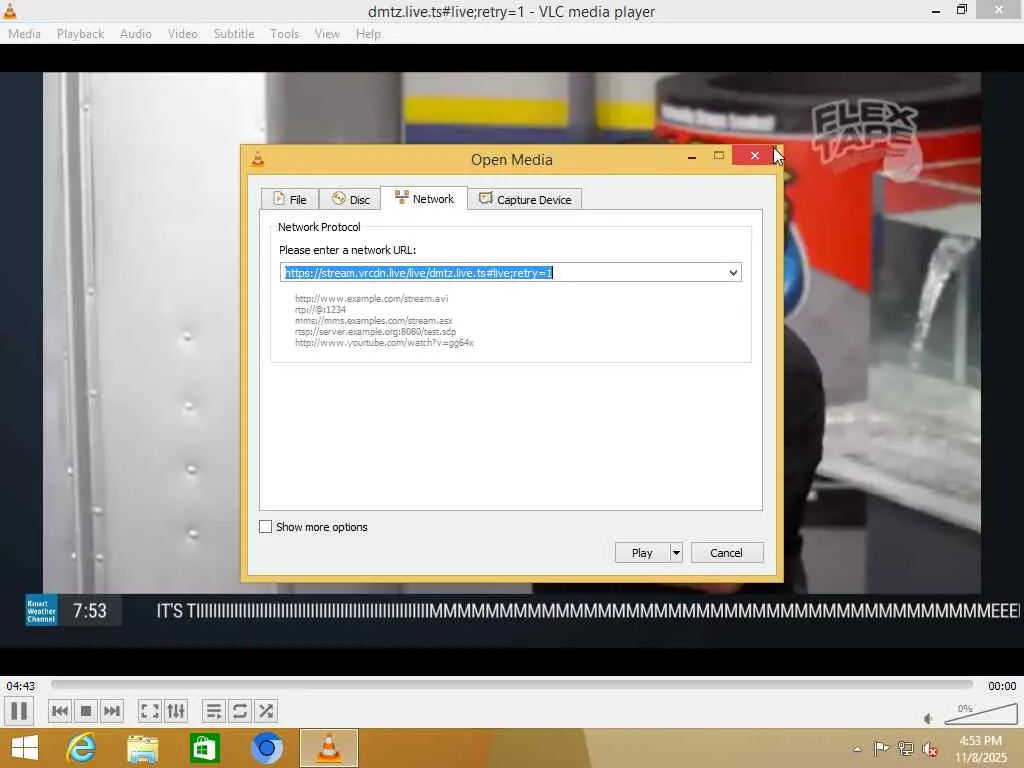Viewport: 1024px width, 768px height.
Task: Click VLC cone icon in Open Media title bar
Action: coord(258,159)
